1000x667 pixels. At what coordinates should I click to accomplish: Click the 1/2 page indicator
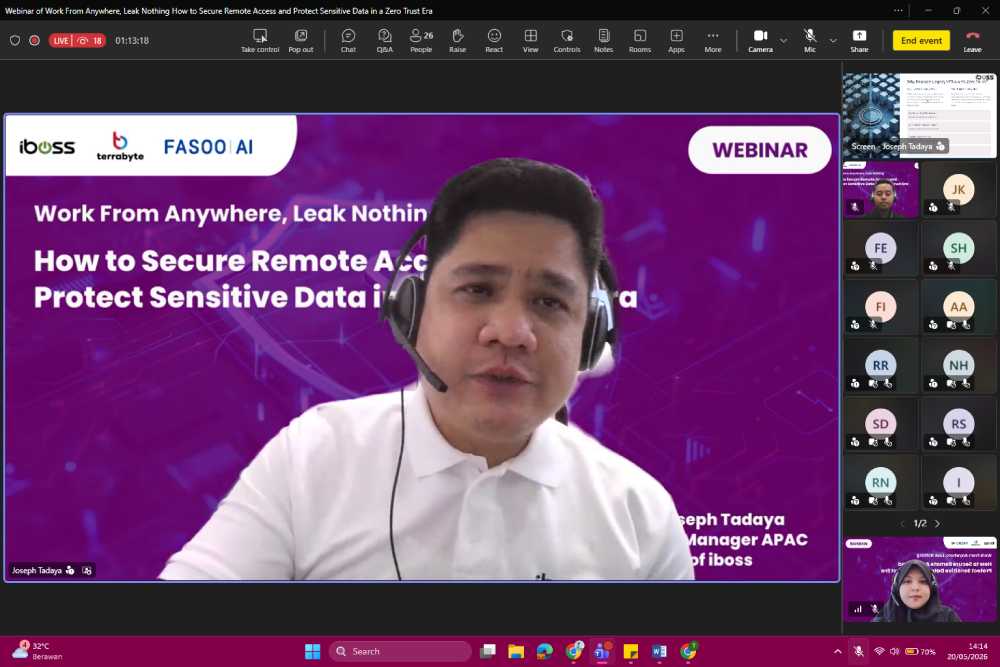click(920, 524)
